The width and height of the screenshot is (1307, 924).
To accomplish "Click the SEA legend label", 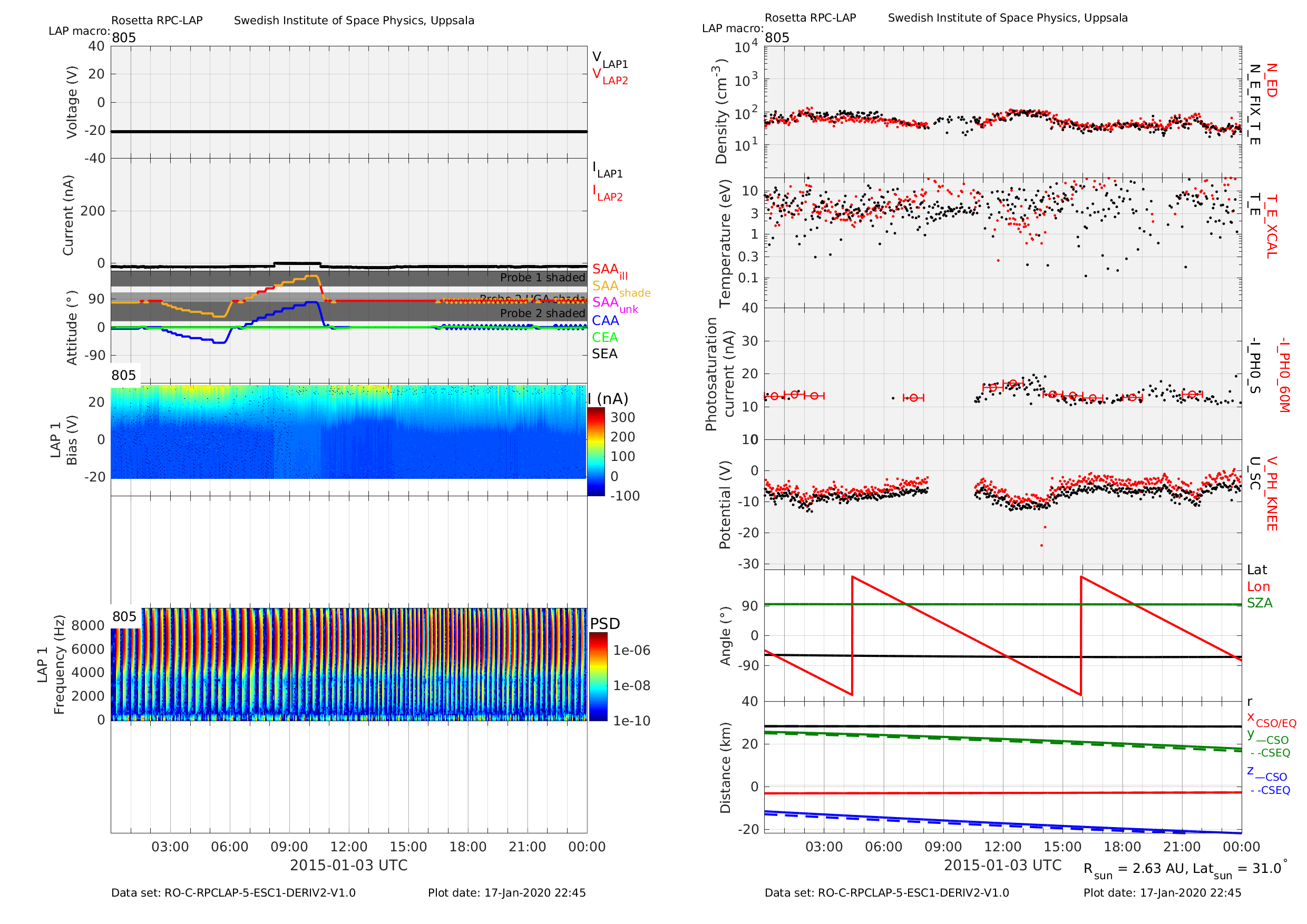I will (604, 354).
